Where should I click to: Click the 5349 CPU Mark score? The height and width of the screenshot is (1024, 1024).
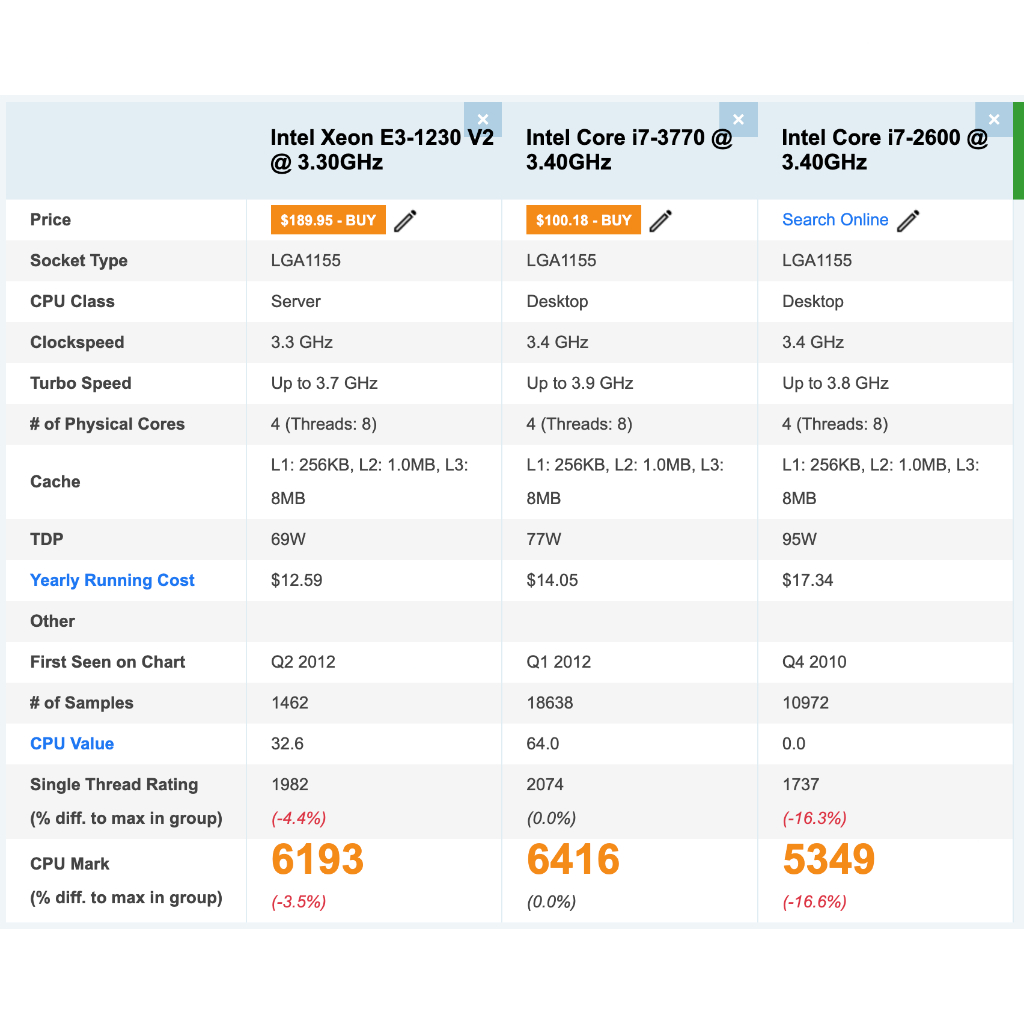click(829, 860)
